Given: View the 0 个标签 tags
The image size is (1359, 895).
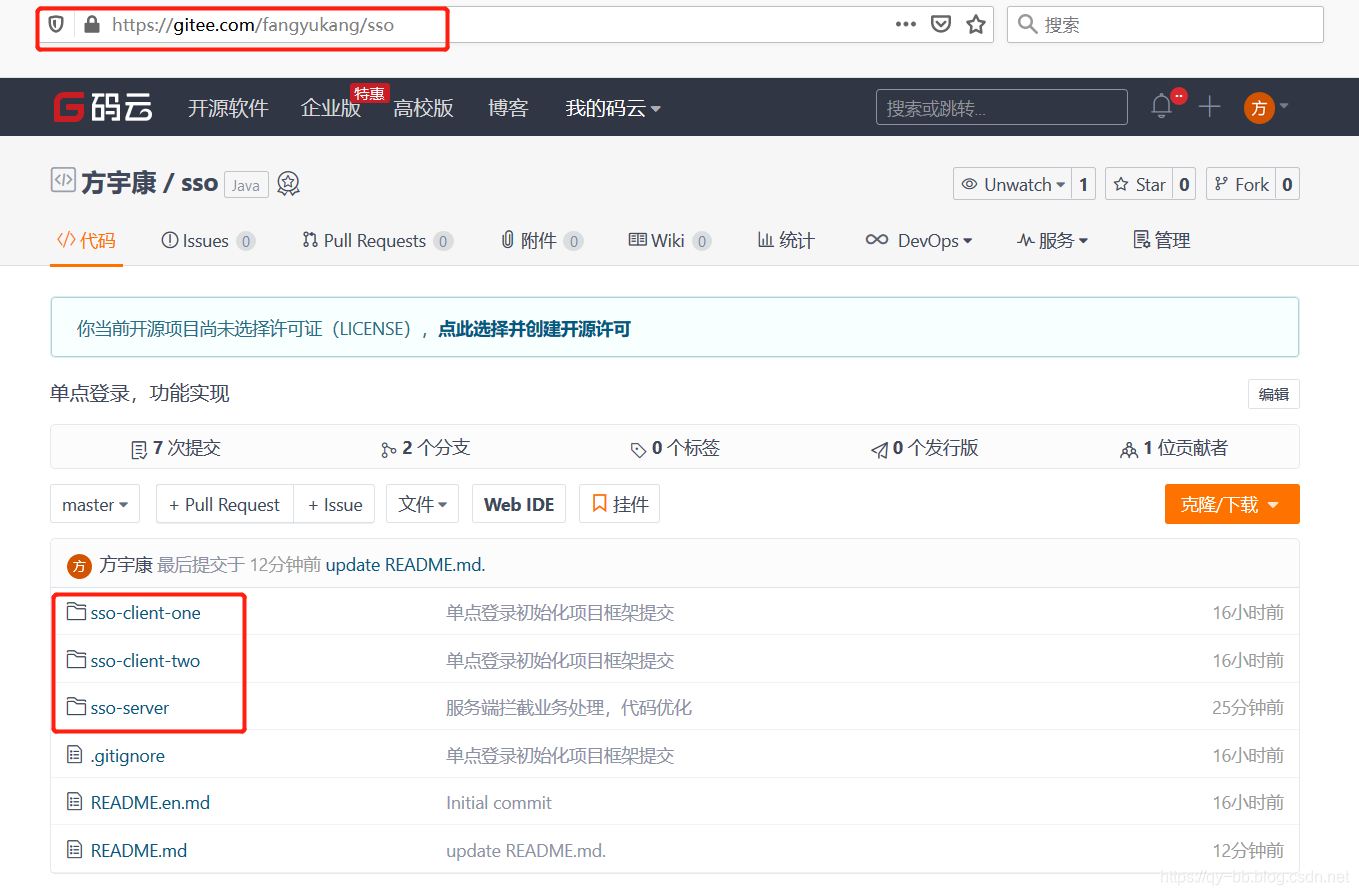Looking at the screenshot, I should (x=675, y=448).
